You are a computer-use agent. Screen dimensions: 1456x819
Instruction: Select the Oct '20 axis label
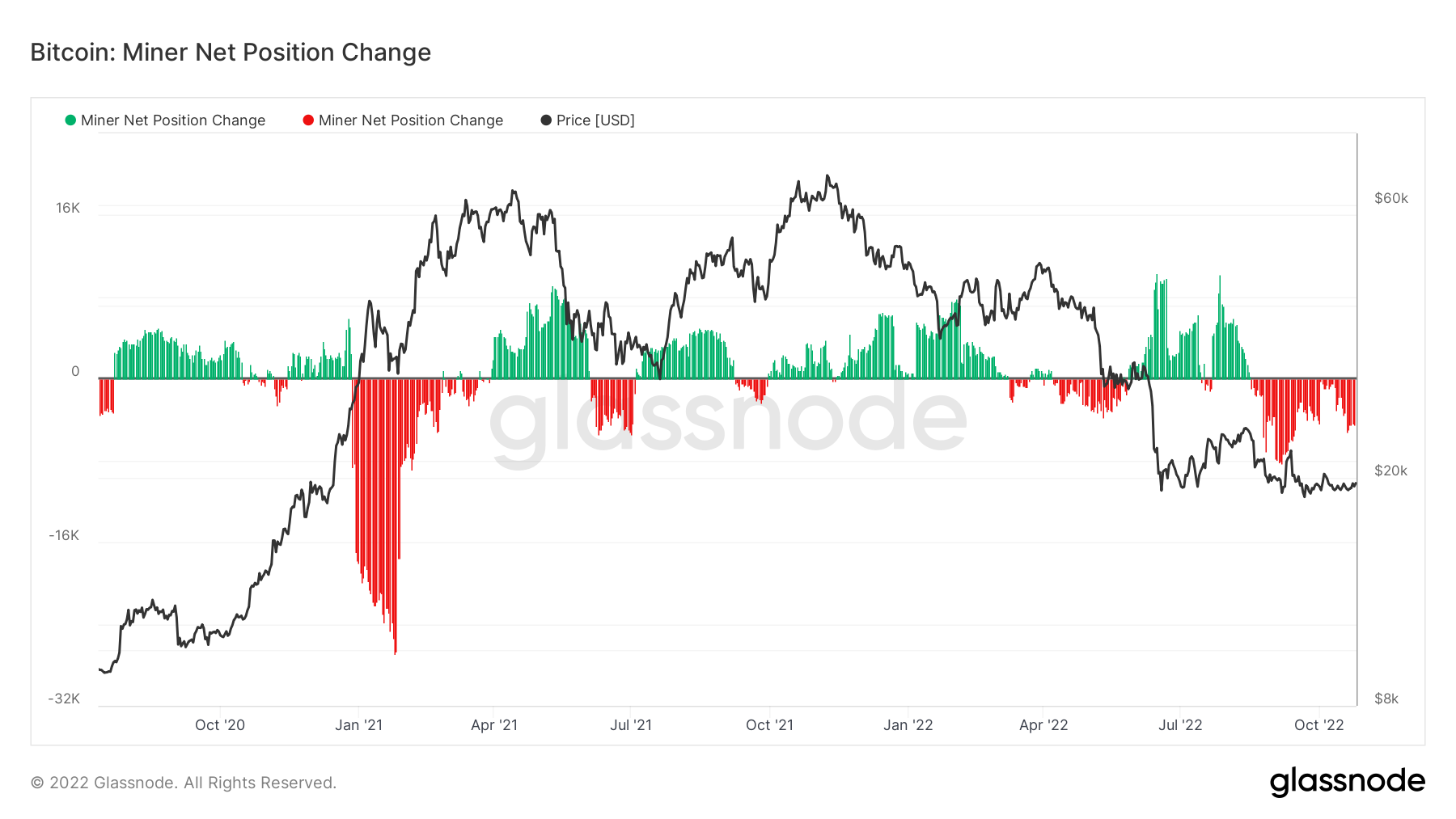(220, 725)
